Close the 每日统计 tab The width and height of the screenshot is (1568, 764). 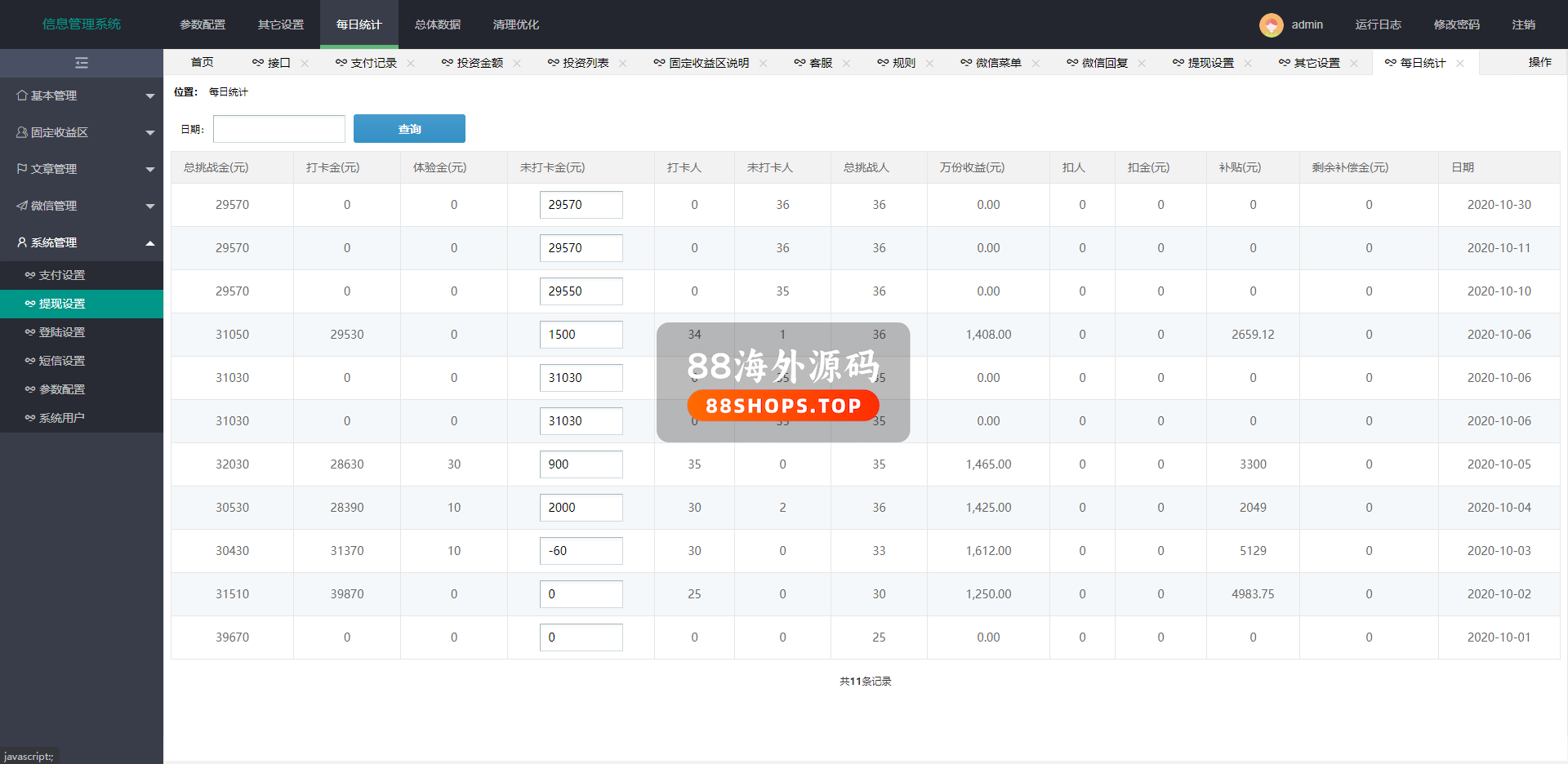(x=1460, y=64)
